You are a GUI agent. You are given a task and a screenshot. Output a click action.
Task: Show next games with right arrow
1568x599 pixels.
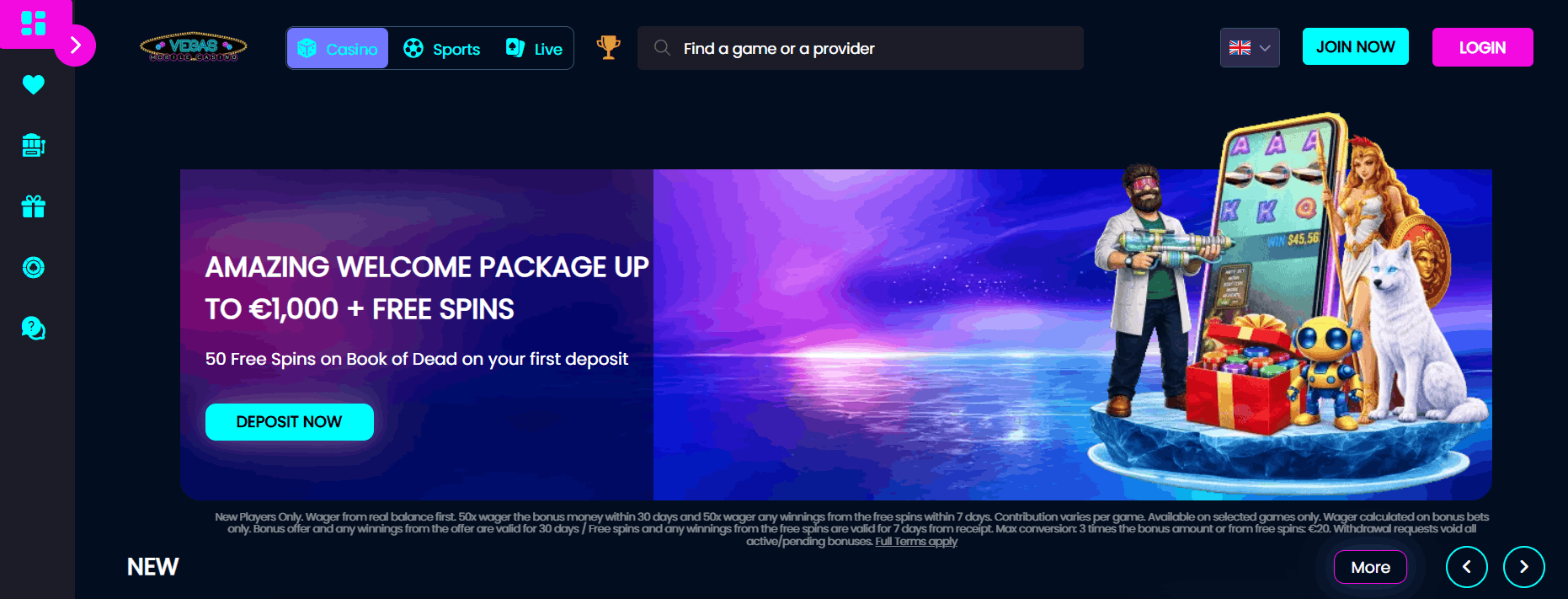[x=1523, y=567]
